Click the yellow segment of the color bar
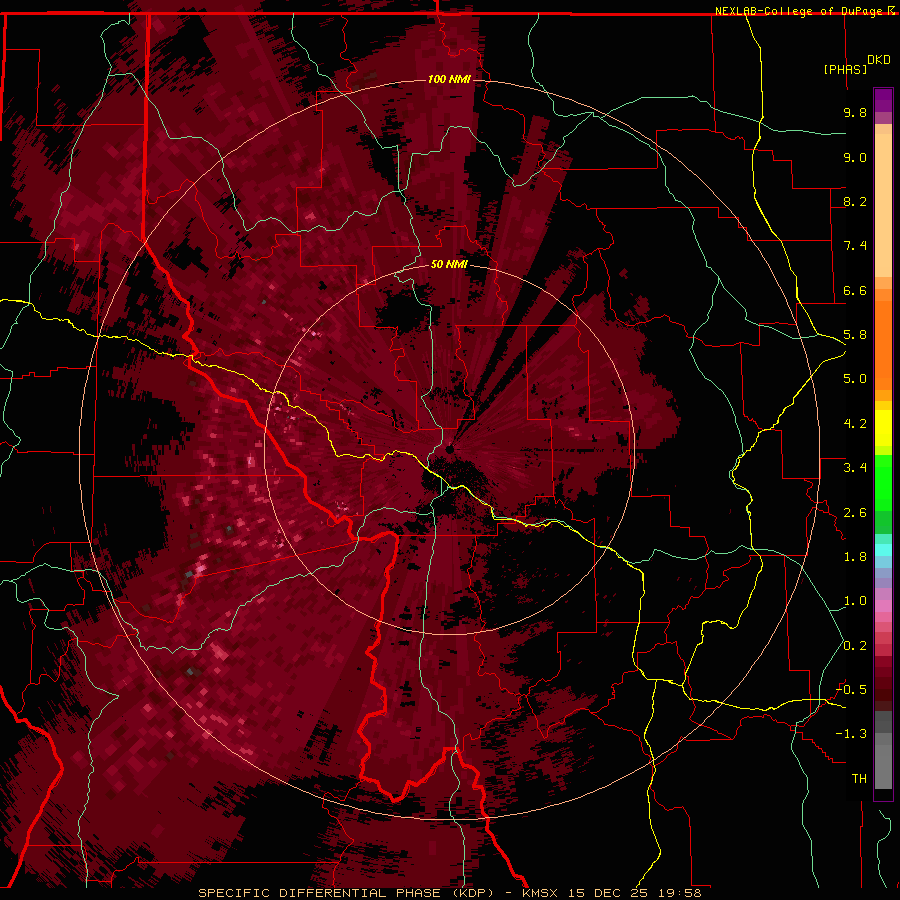The image size is (900, 900). pyautogui.click(x=883, y=428)
